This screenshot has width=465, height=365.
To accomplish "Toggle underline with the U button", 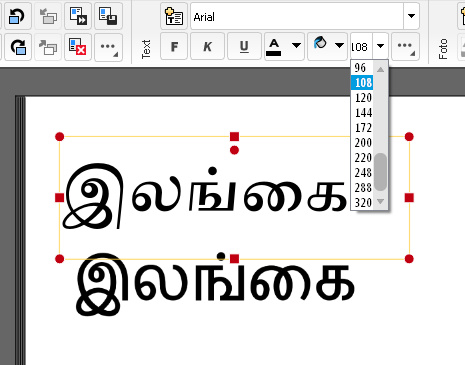I will coord(244,46).
